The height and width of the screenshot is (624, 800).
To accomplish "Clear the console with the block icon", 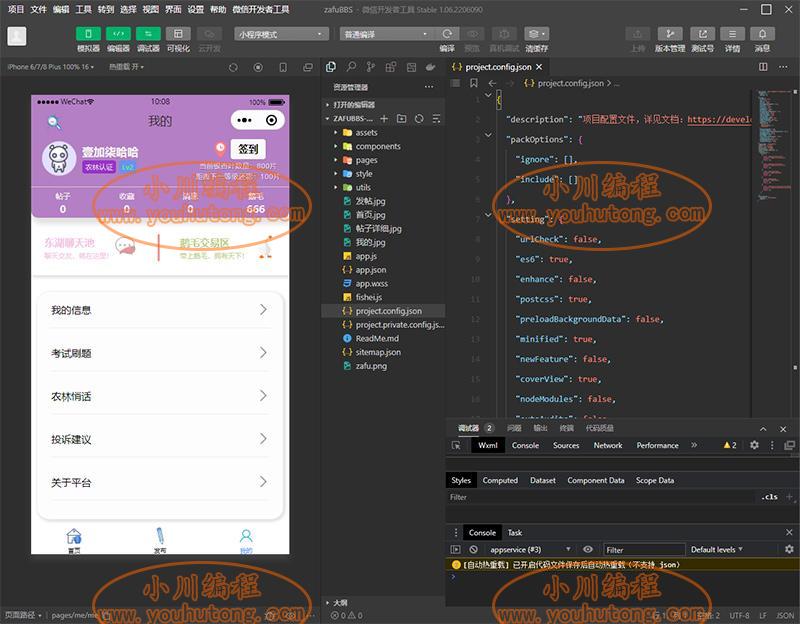I will [473, 550].
